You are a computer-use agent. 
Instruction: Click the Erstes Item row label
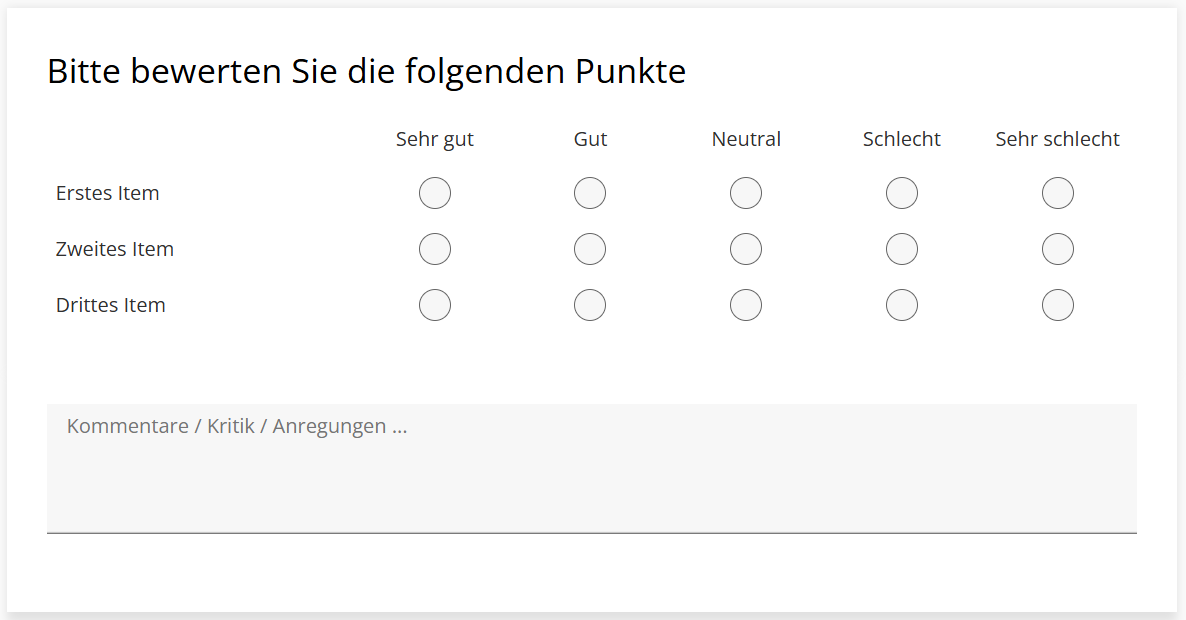pos(108,193)
